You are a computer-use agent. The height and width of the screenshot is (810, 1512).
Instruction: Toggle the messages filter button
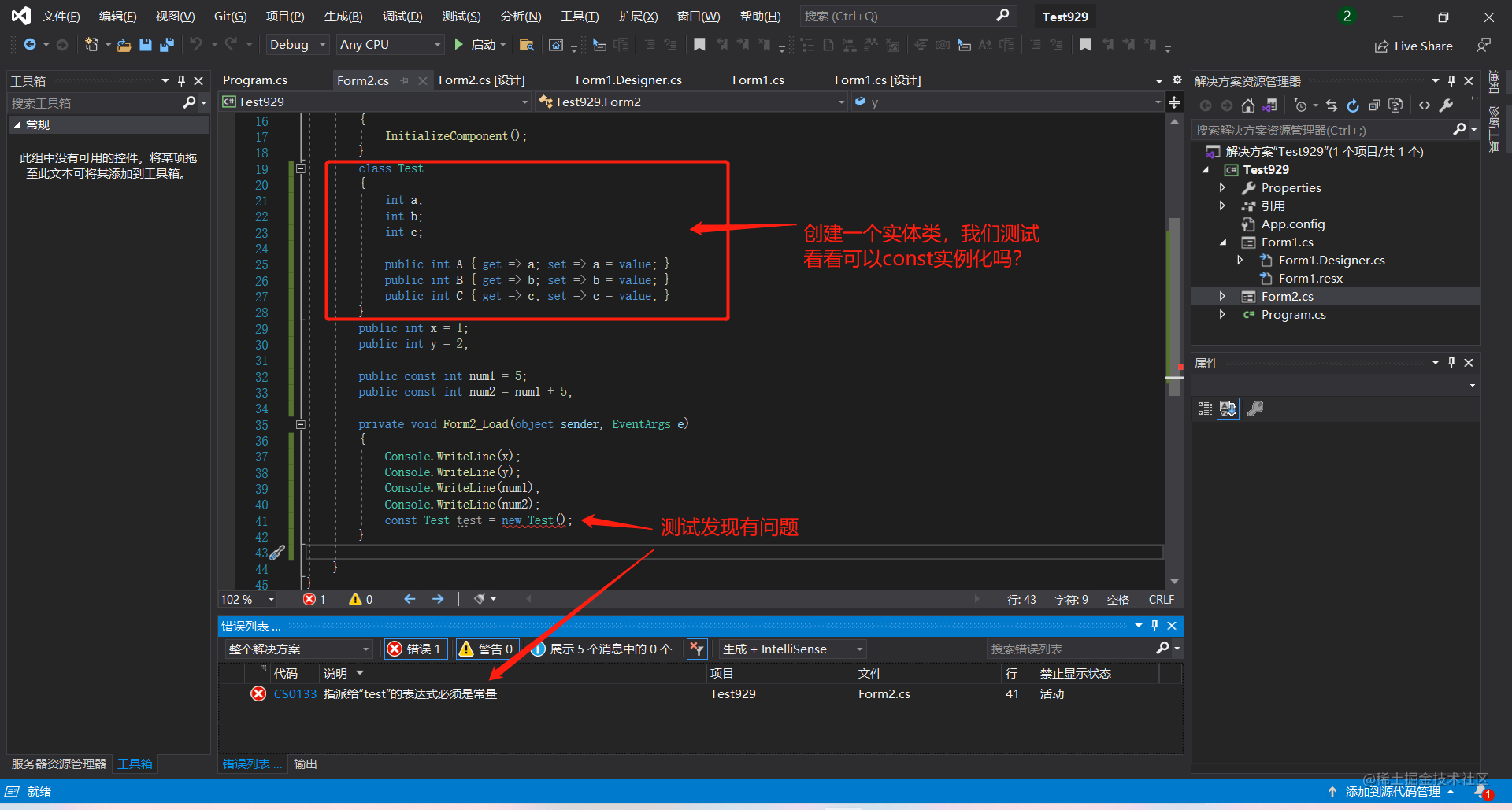[602, 649]
